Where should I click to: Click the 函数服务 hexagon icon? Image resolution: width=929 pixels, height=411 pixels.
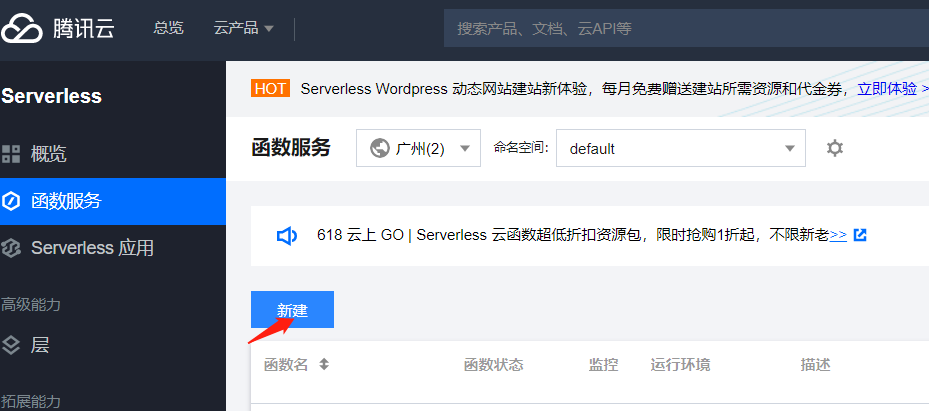[x=11, y=201]
